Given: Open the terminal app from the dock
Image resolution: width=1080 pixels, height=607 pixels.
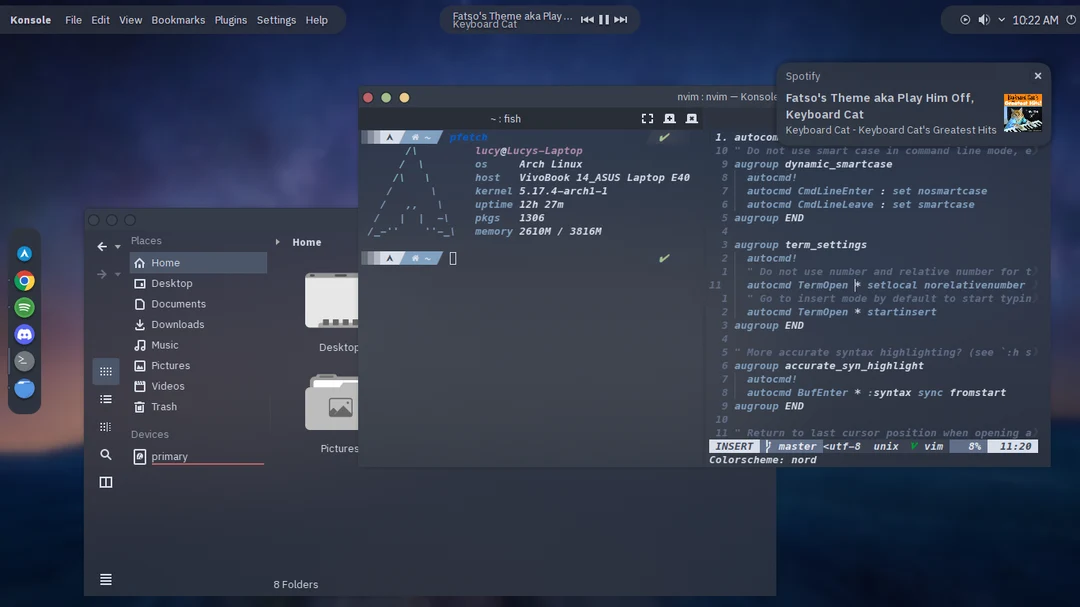Looking at the screenshot, I should [x=24, y=361].
